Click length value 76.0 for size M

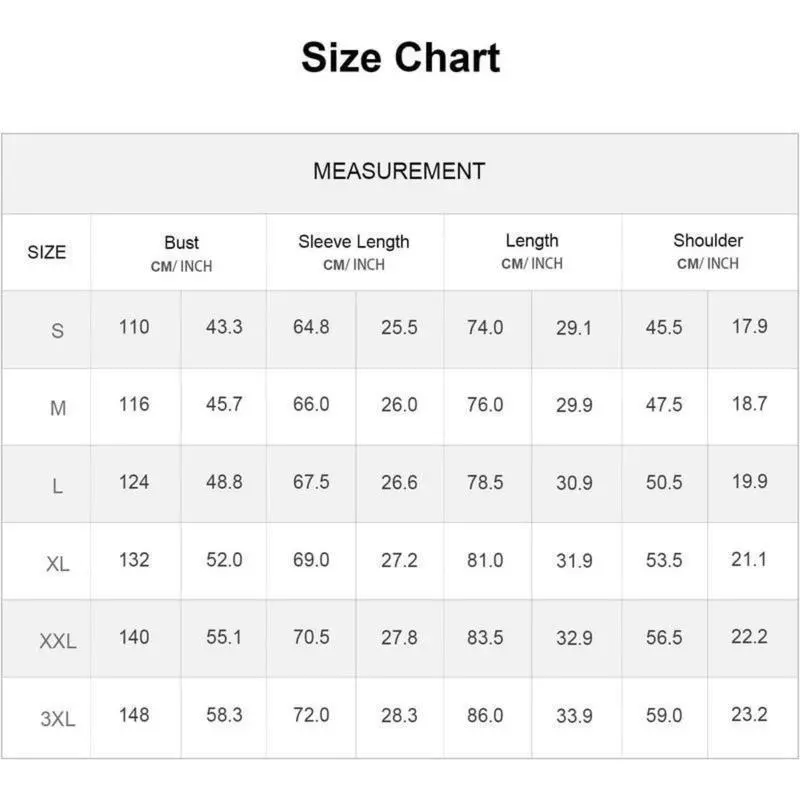(x=485, y=405)
